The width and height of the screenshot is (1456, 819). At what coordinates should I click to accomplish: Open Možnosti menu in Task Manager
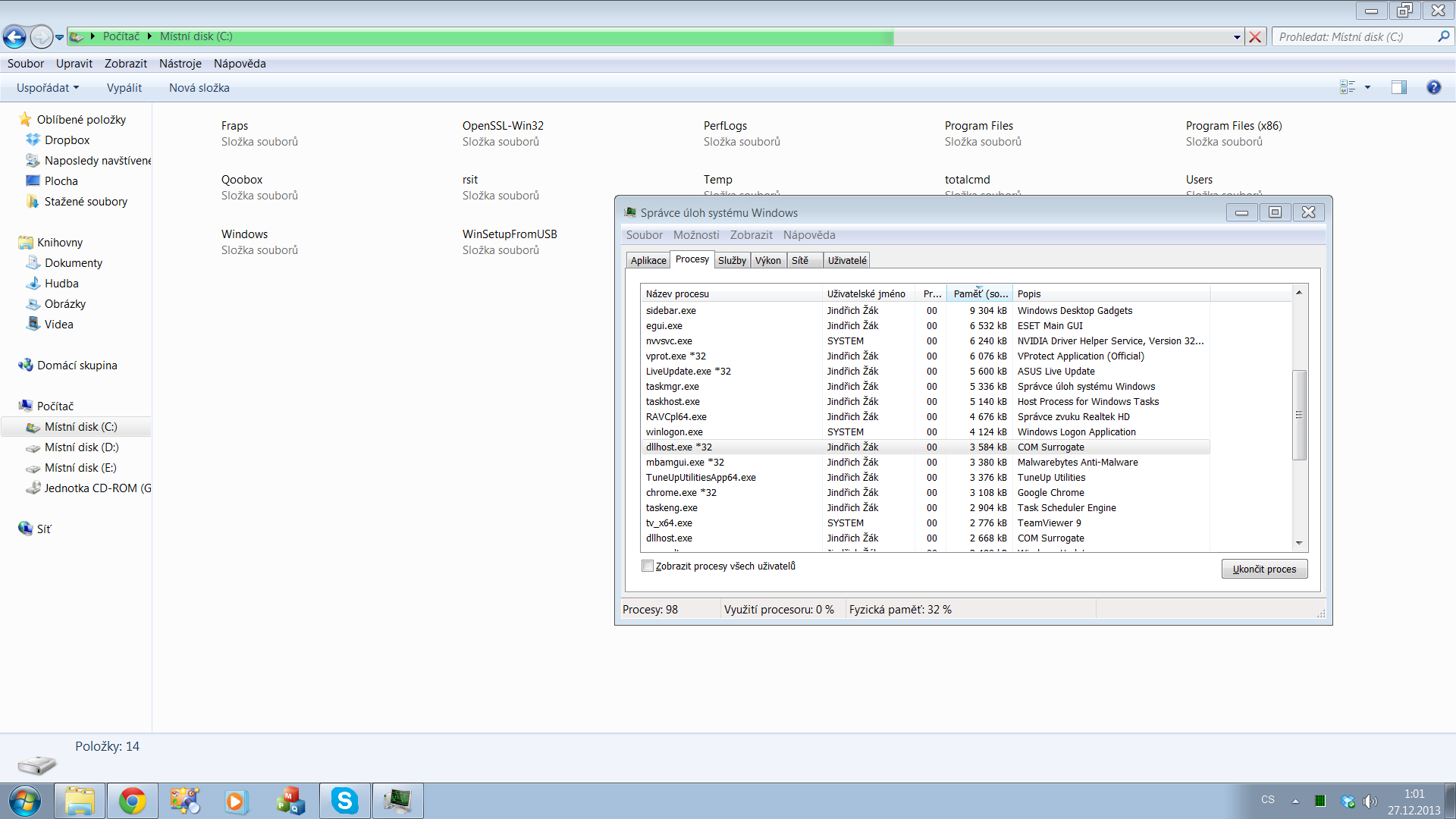(x=696, y=235)
